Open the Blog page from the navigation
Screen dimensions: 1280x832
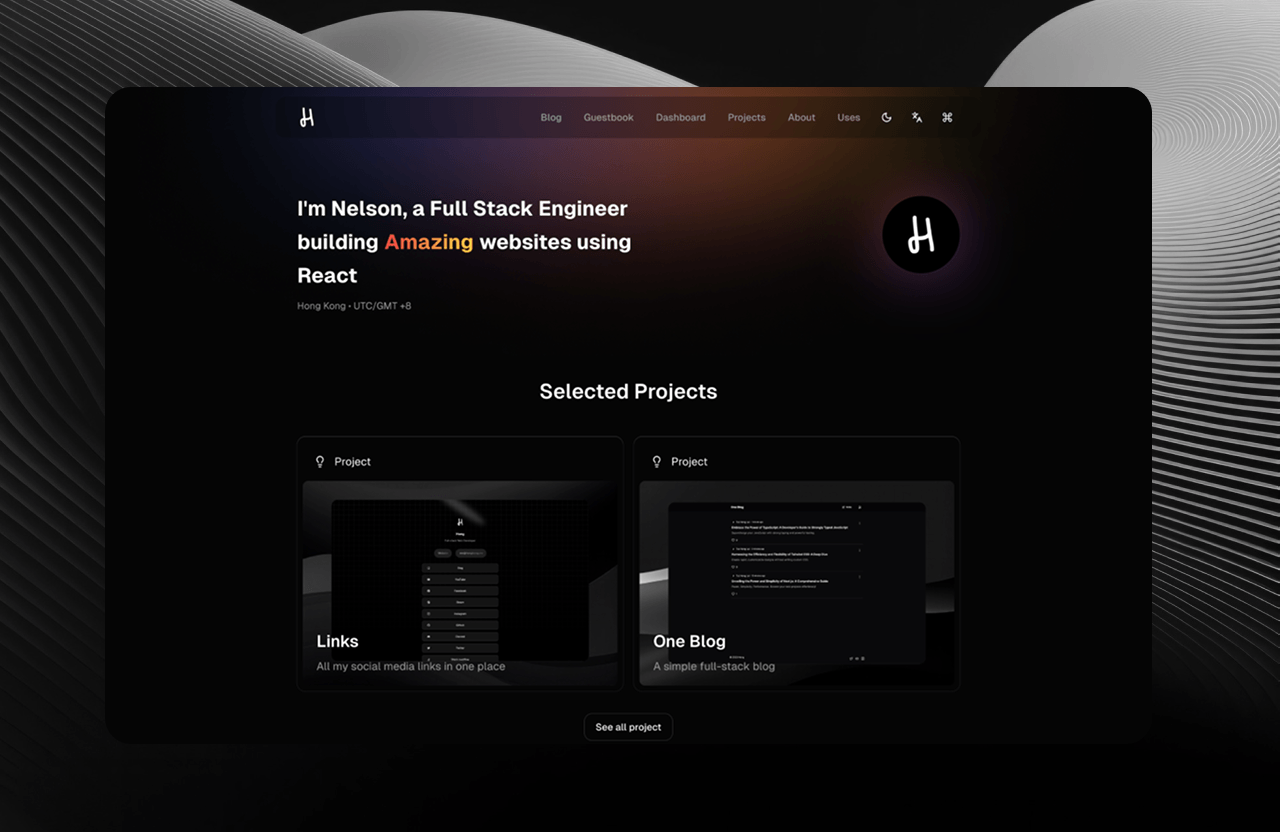pyautogui.click(x=551, y=118)
